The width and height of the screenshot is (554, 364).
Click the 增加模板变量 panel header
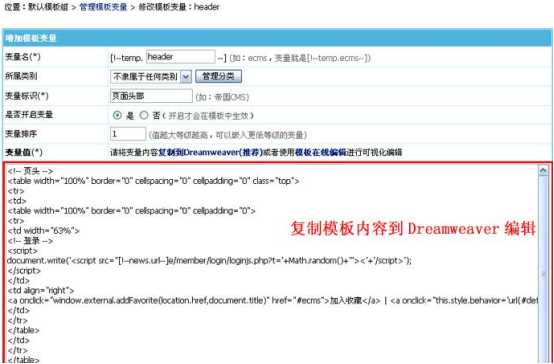[277, 38]
